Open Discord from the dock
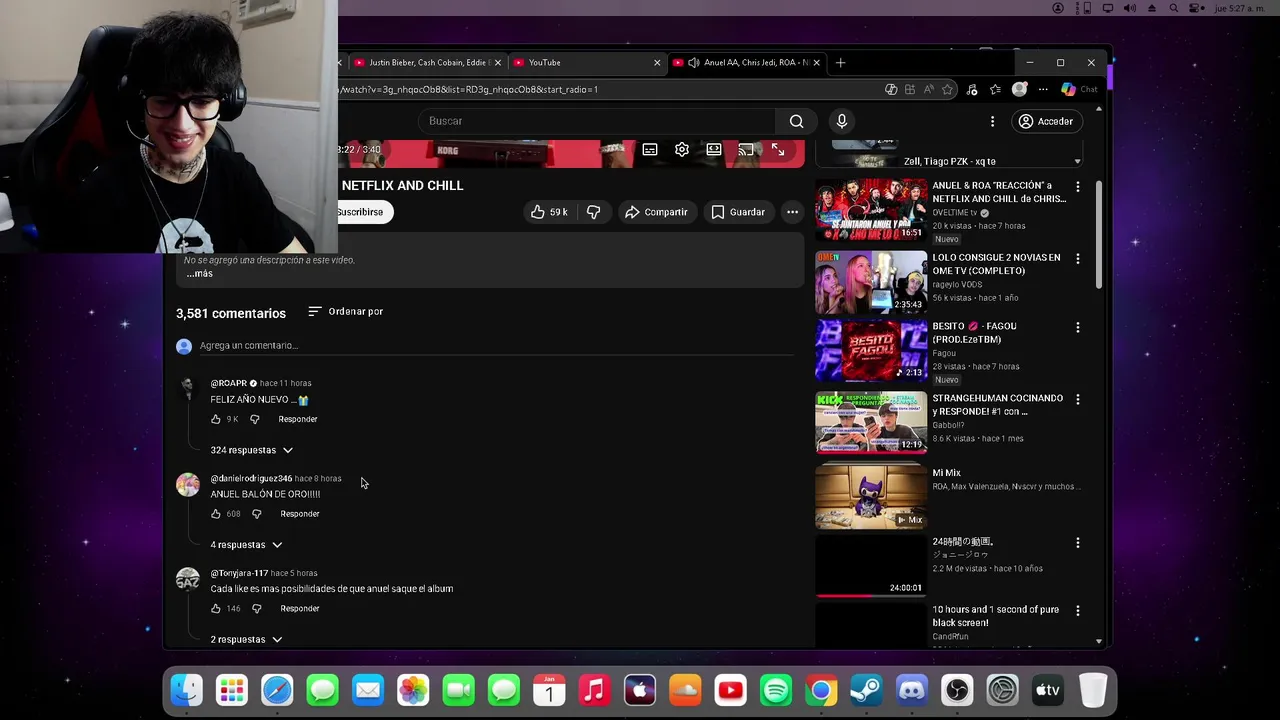 [x=912, y=690]
